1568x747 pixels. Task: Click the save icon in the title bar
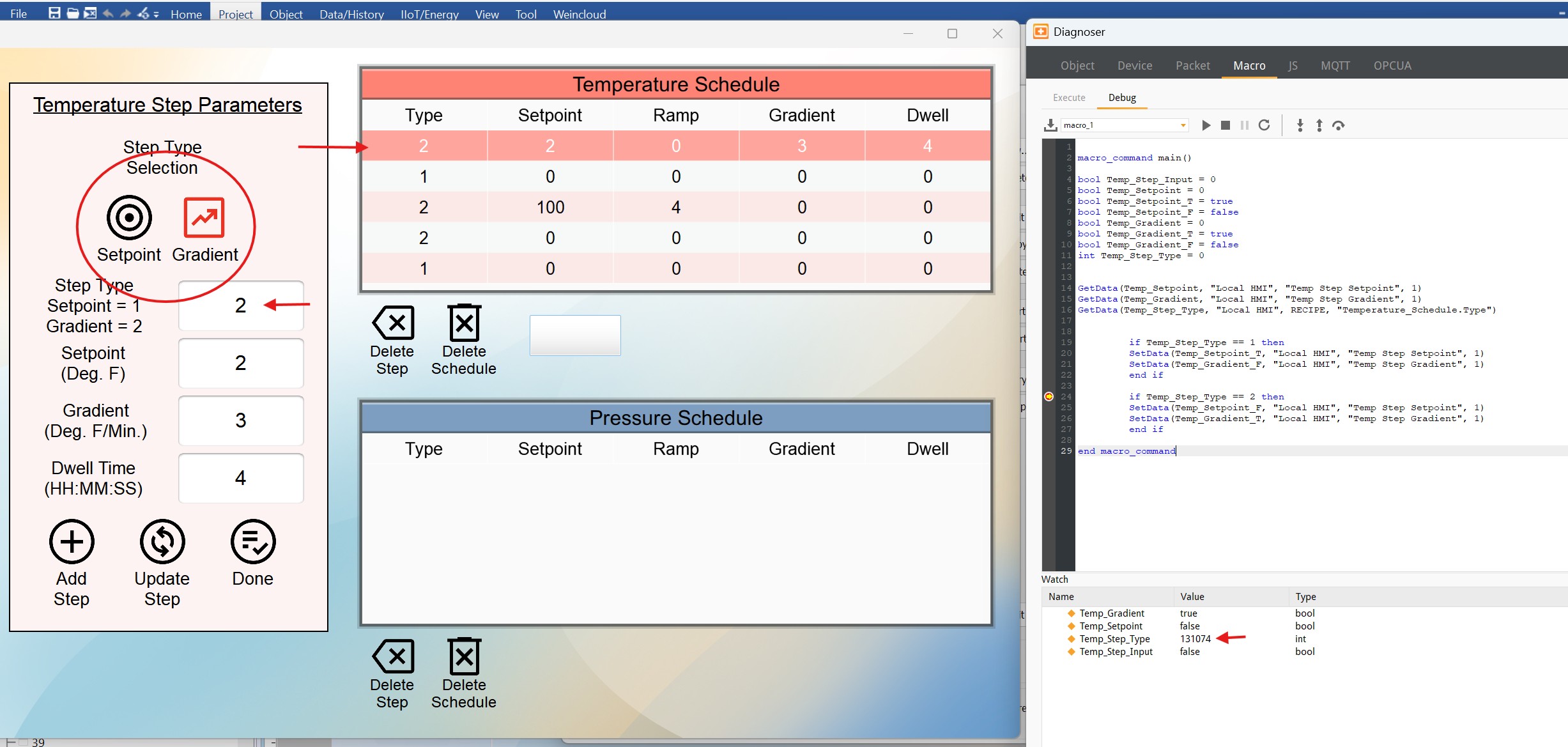pos(54,13)
